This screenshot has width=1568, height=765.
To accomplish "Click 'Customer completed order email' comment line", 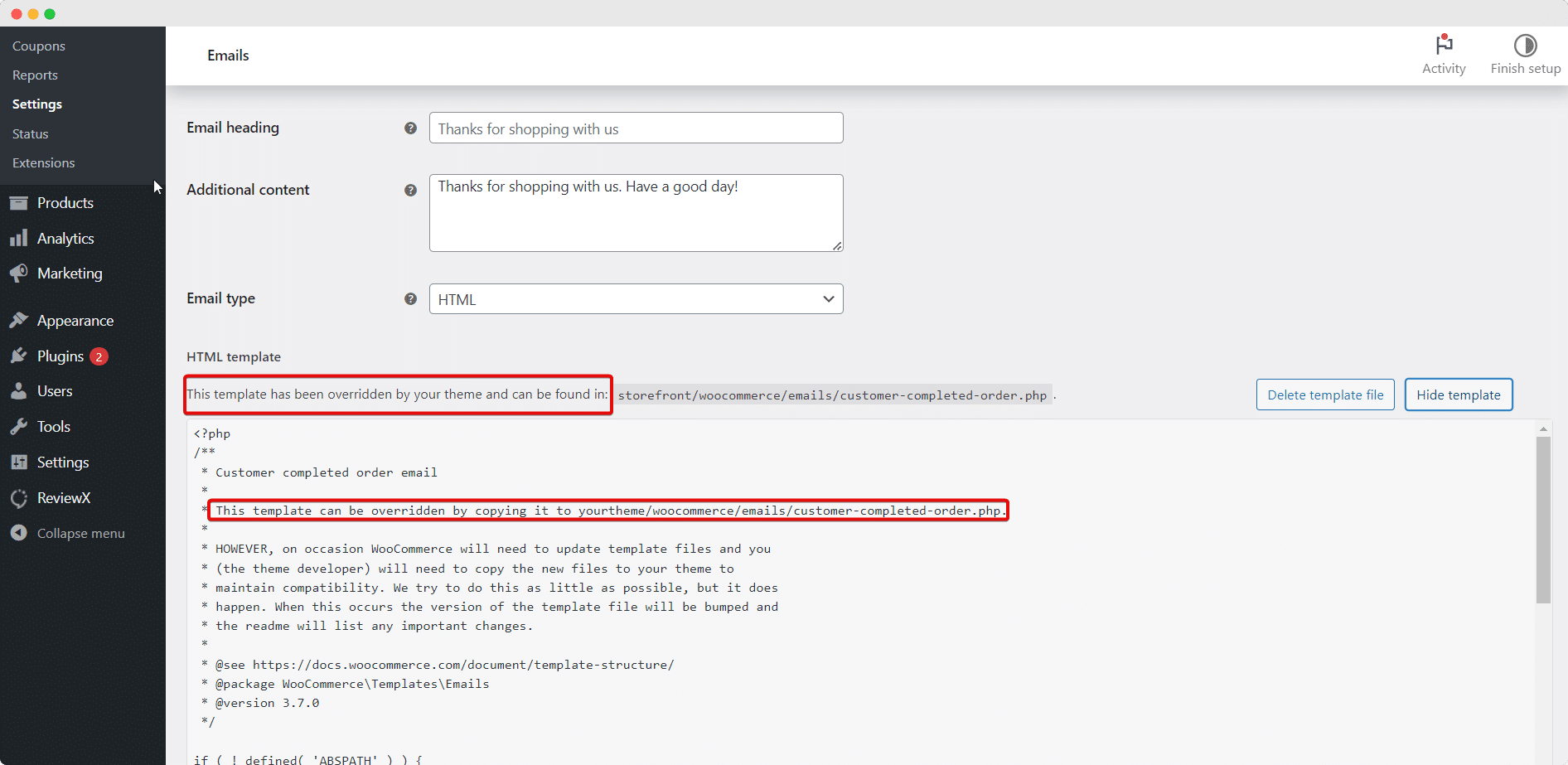I will 319,472.
